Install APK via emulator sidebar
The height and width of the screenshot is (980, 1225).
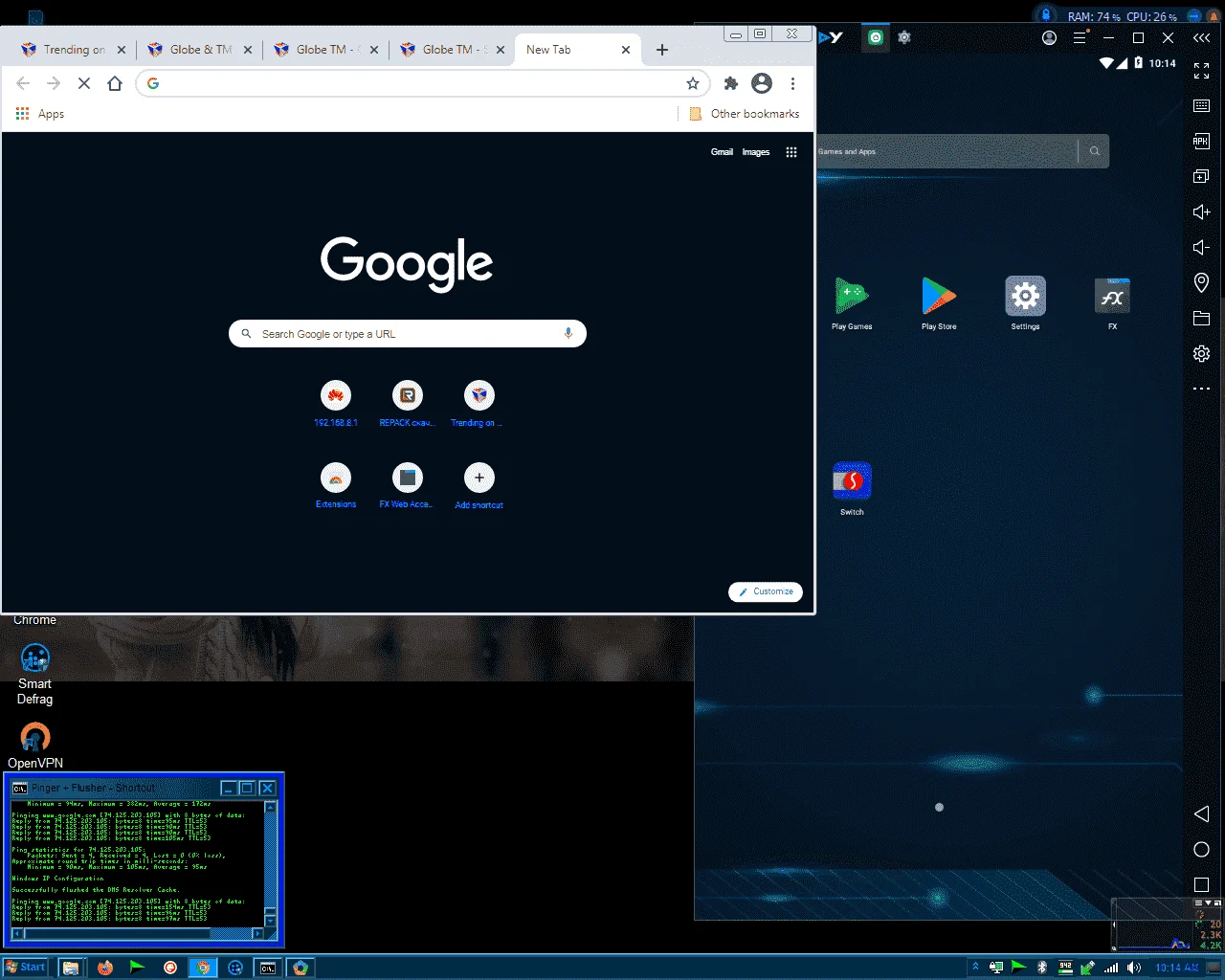click(1201, 142)
